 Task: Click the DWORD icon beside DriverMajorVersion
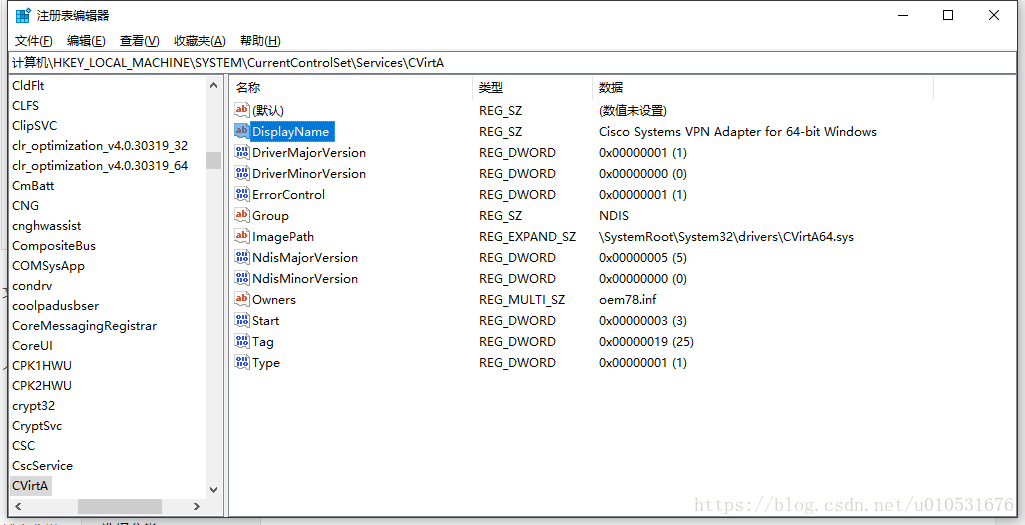(241, 152)
